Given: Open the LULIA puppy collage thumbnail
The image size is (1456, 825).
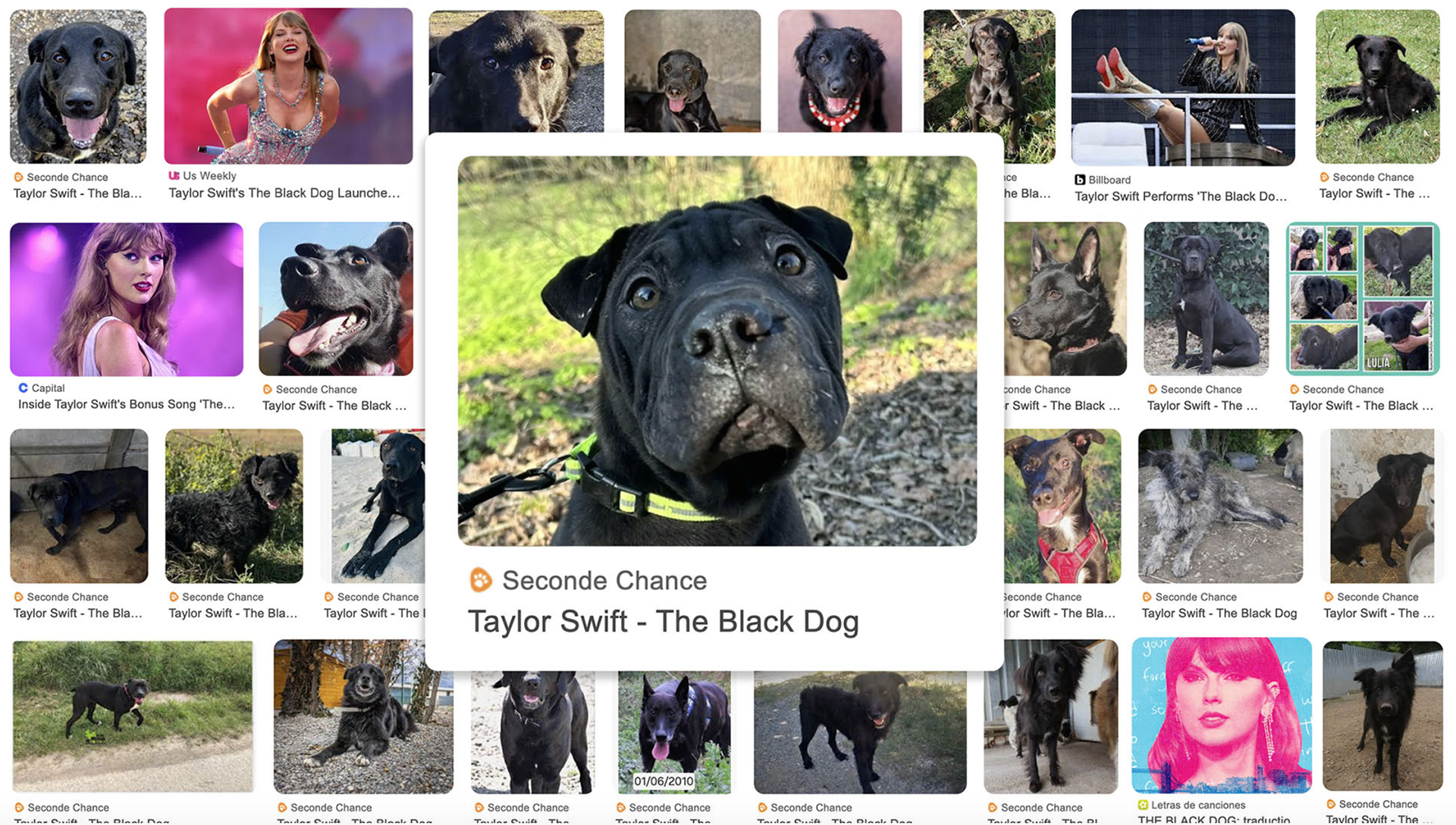Looking at the screenshot, I should point(1363,299).
